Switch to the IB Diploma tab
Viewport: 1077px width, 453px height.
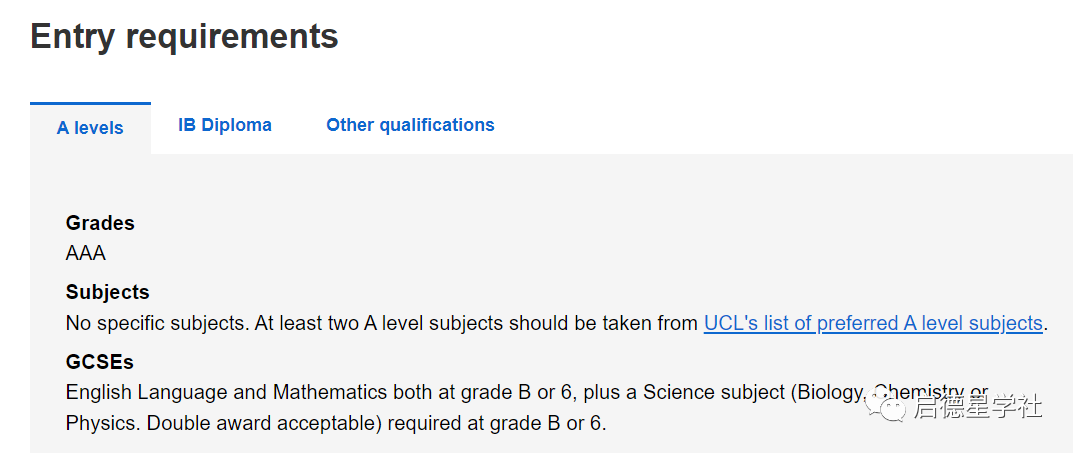225,125
